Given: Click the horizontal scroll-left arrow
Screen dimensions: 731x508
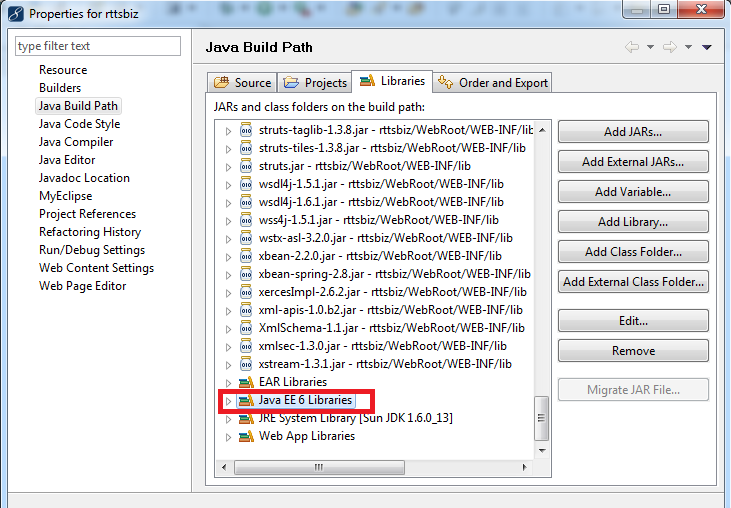Looking at the screenshot, I should click(x=224, y=467).
